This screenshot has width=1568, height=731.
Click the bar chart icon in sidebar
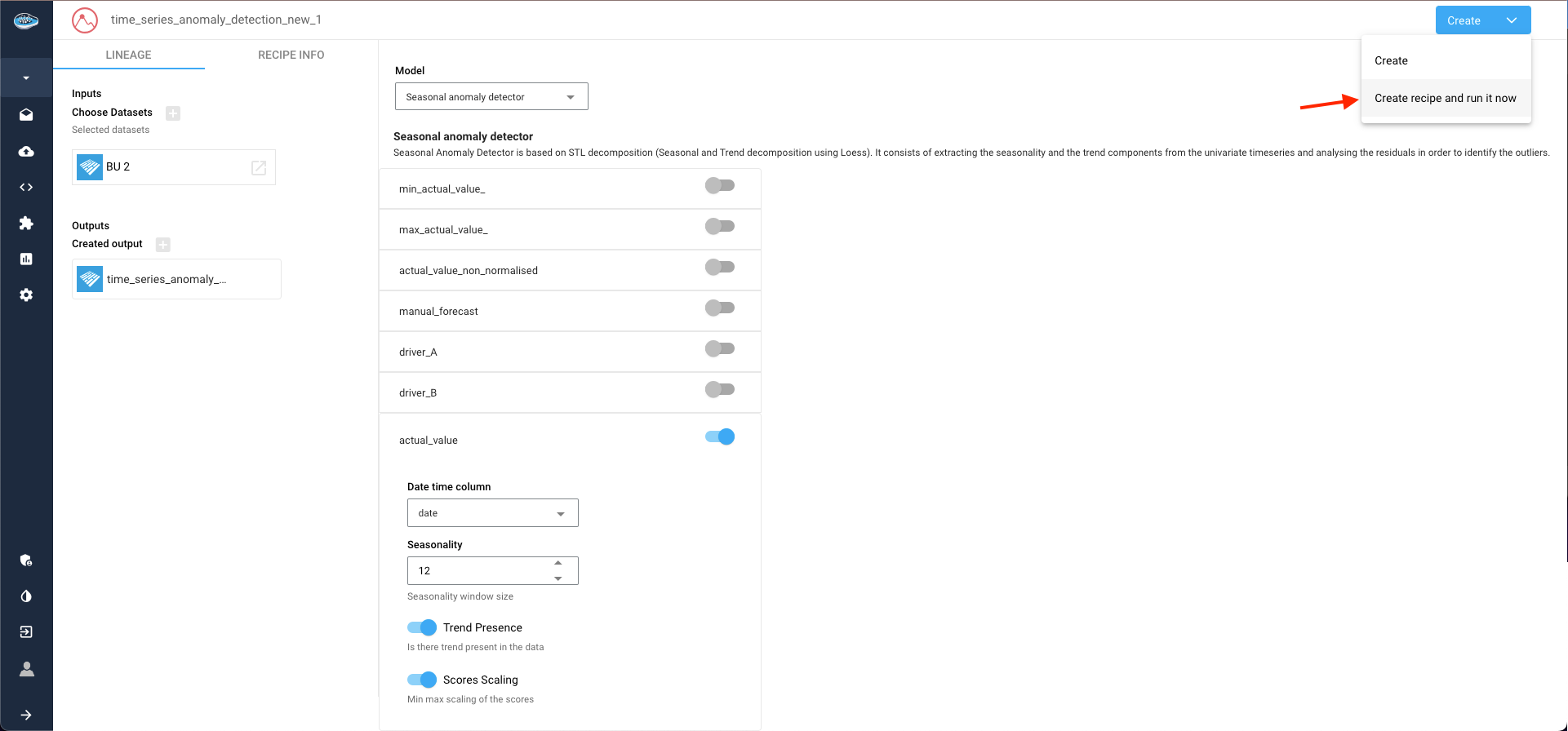tap(26, 259)
